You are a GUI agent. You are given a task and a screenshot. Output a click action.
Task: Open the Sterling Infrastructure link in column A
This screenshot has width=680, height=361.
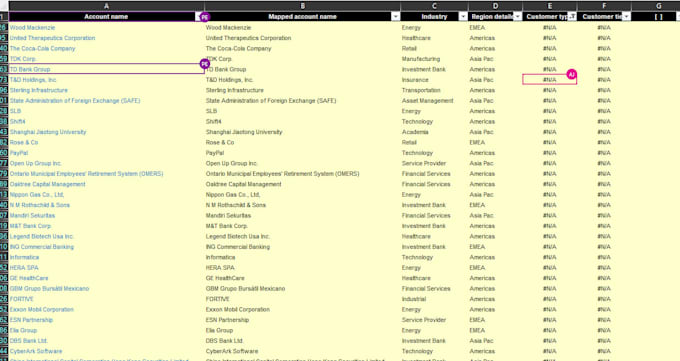pyautogui.click(x=39, y=90)
